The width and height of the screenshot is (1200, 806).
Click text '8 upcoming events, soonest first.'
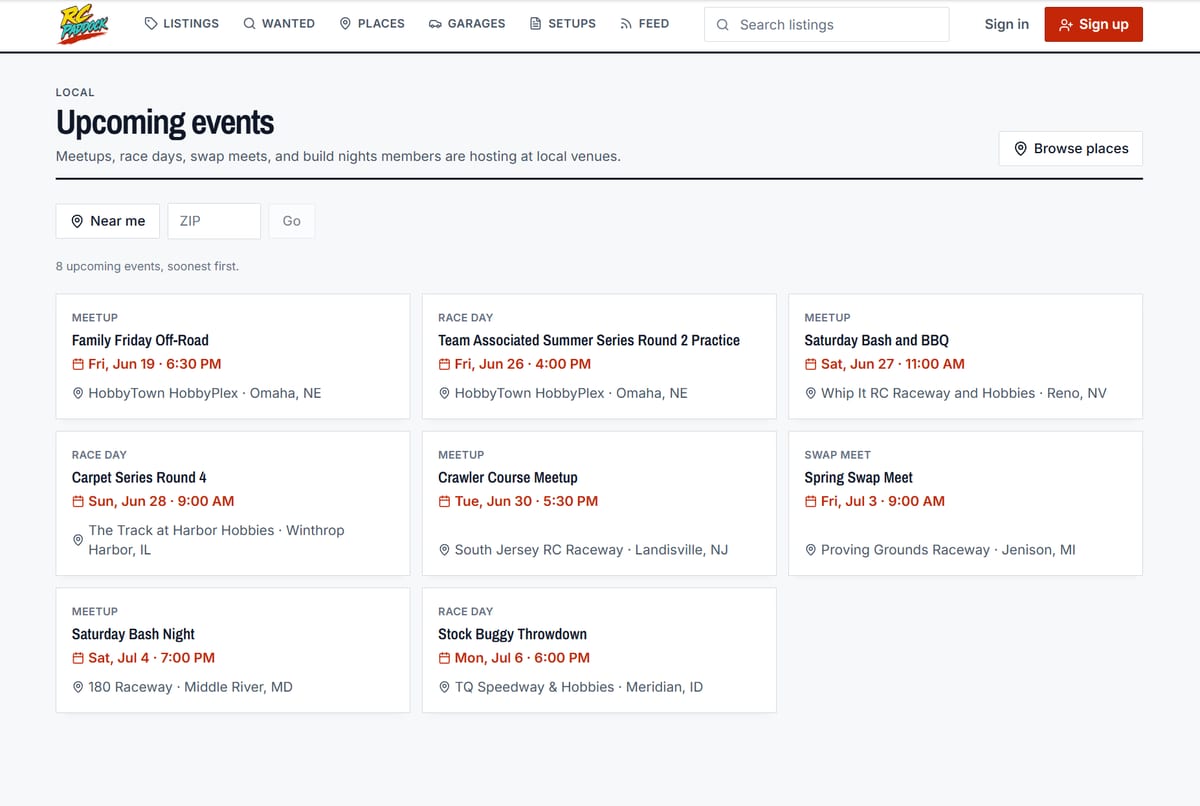point(147,267)
